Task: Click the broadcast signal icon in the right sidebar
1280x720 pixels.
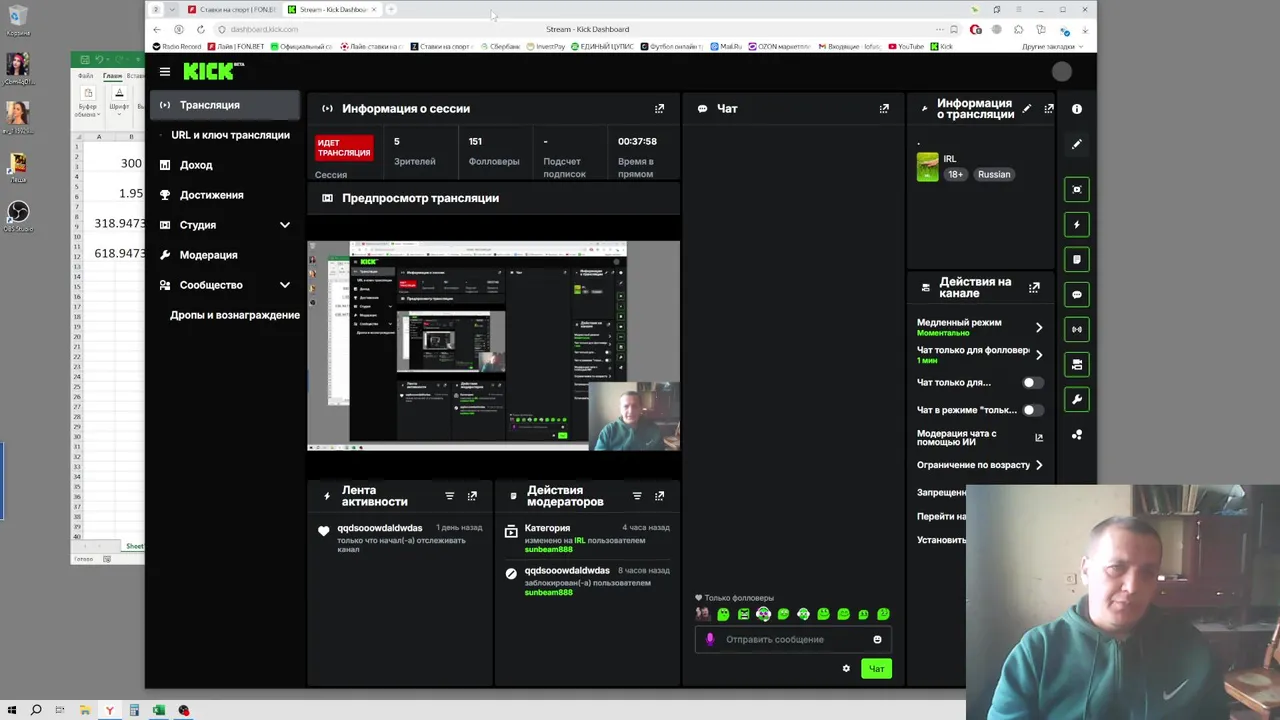Action: (1077, 329)
